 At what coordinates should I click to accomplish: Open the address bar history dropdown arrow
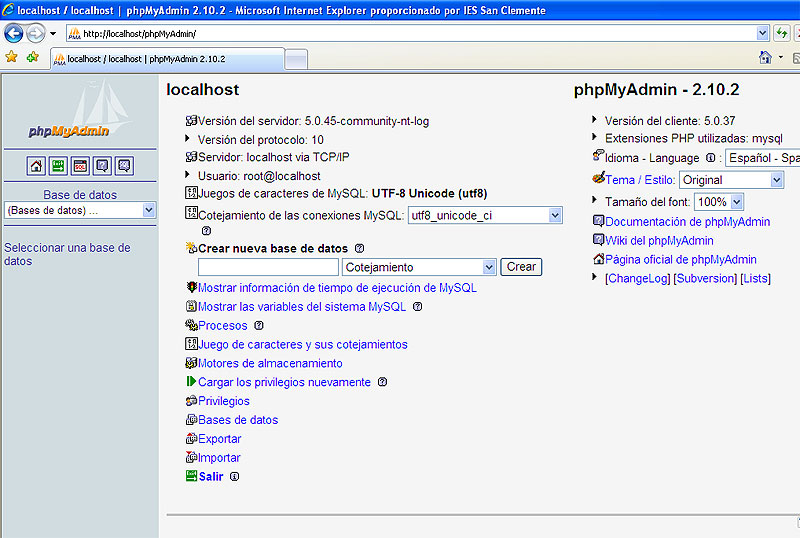click(x=762, y=34)
